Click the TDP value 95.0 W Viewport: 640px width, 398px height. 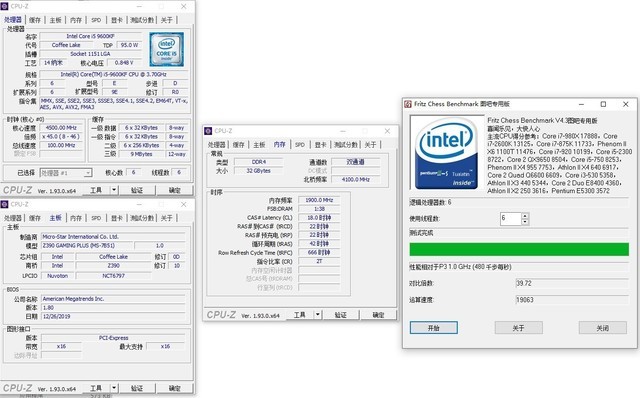pyautogui.click(x=129, y=45)
